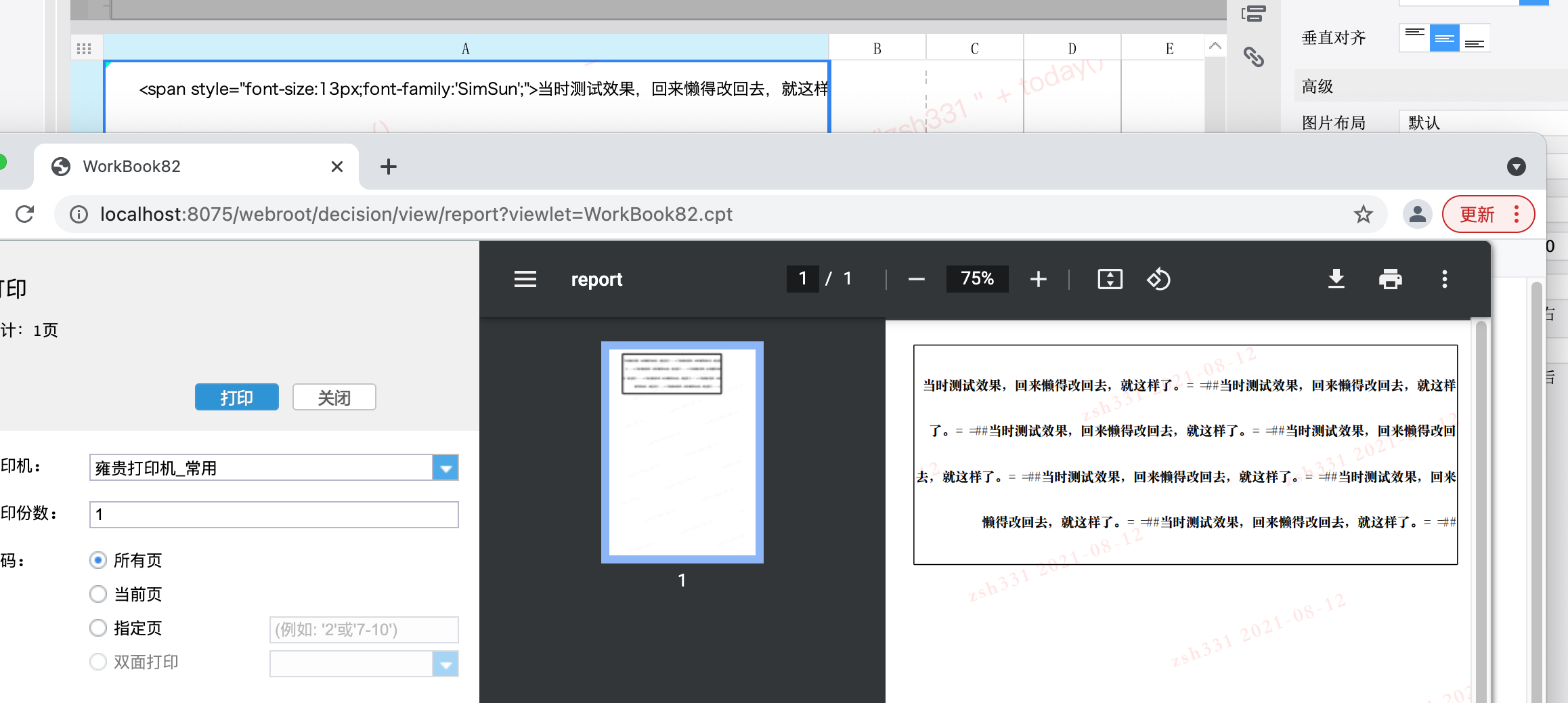Click the blue 打印 button
This screenshot has height=703, width=1568.
point(237,398)
